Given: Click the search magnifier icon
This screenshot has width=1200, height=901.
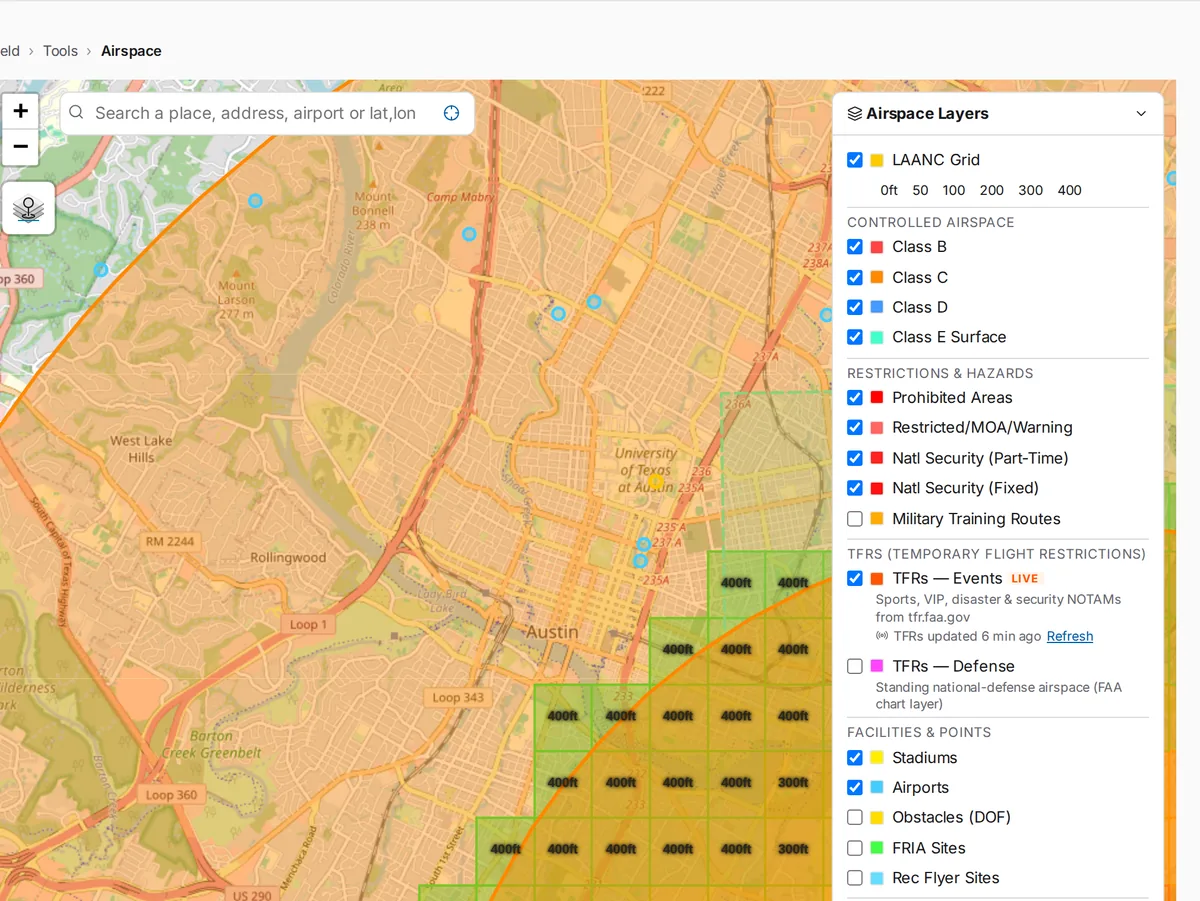Looking at the screenshot, I should coord(77,113).
